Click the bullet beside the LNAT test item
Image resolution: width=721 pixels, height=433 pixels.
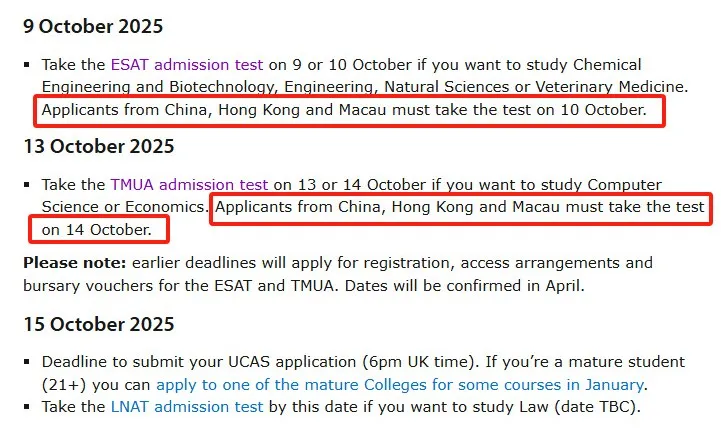(27, 407)
